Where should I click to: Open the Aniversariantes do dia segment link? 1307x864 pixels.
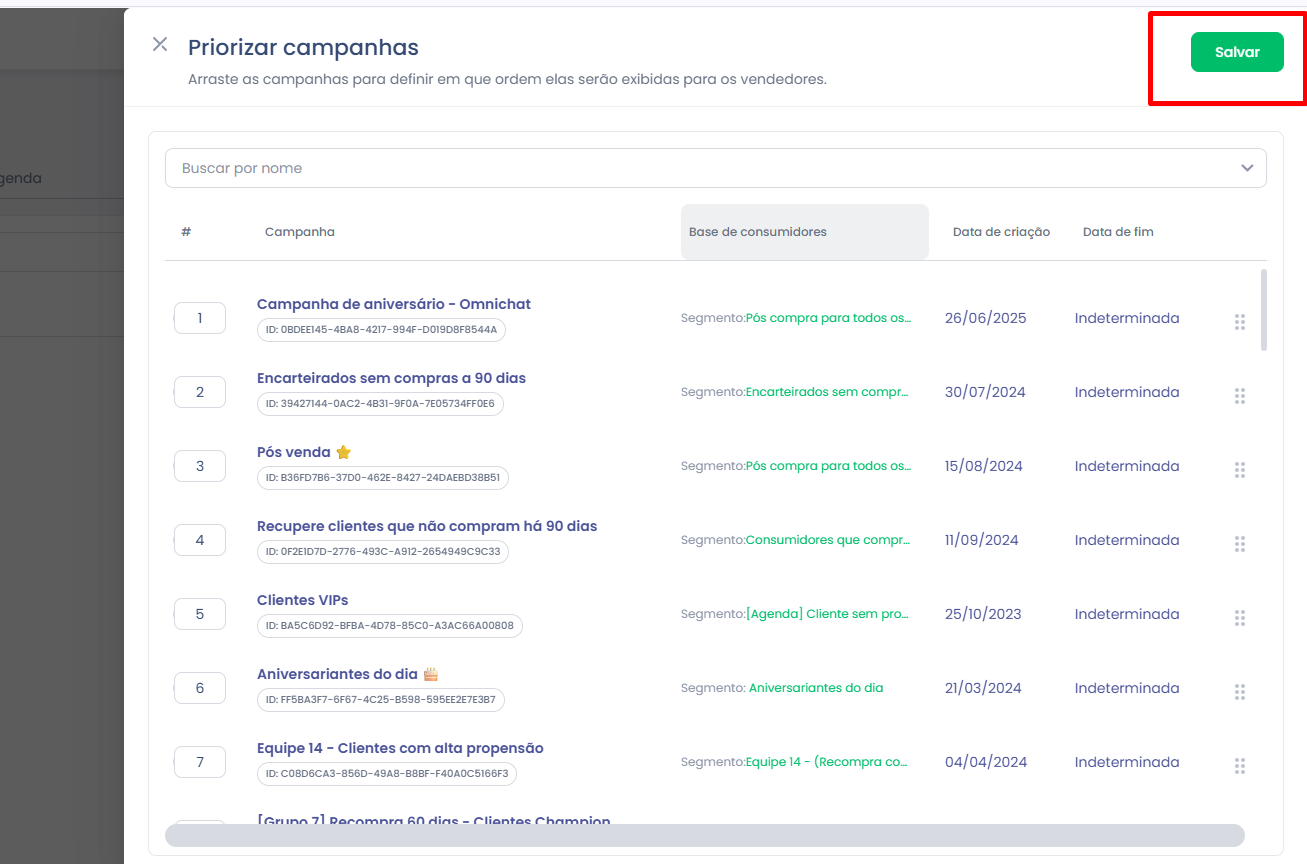point(816,688)
